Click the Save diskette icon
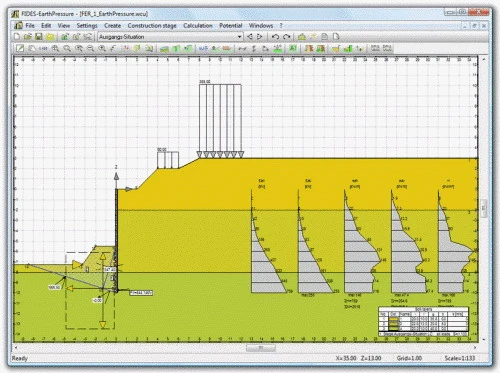 click(39, 37)
